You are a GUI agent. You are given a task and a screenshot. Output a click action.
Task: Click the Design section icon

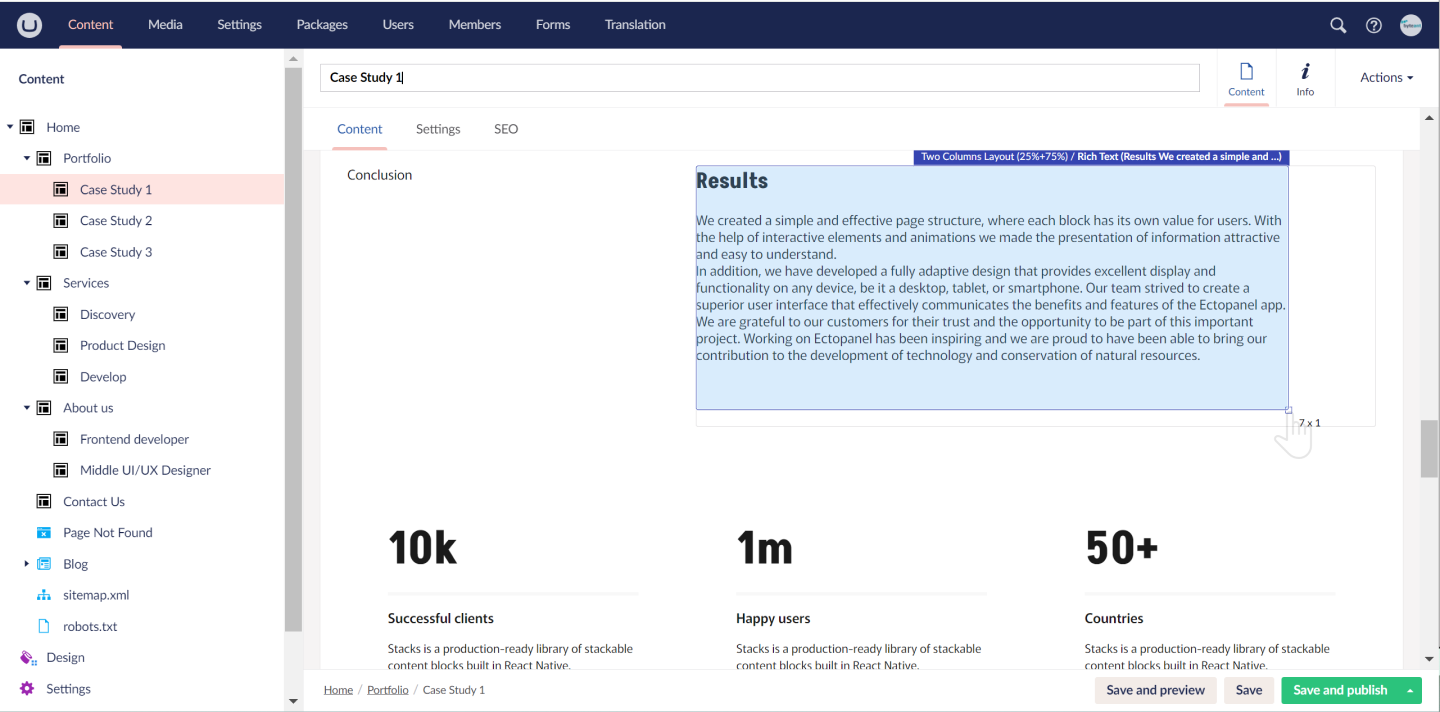point(28,657)
